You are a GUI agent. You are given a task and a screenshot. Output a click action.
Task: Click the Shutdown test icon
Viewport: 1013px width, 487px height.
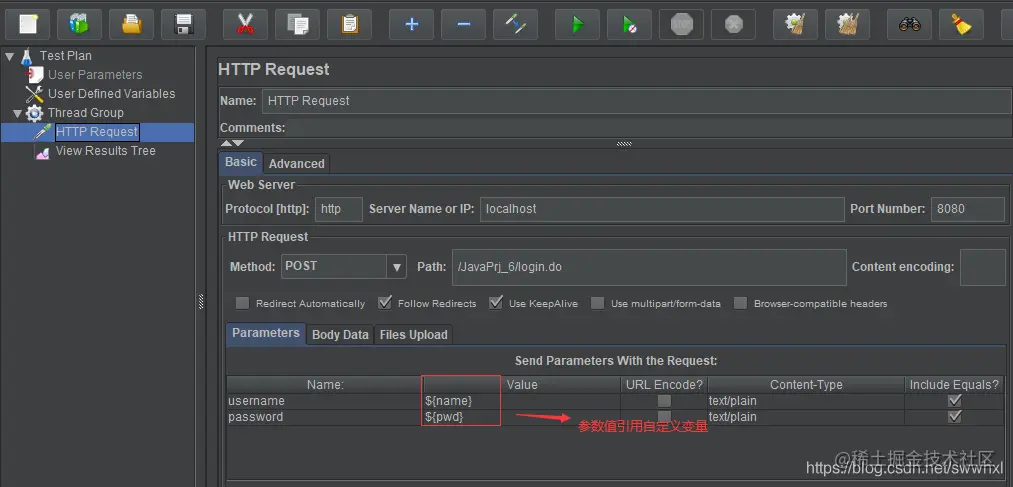coord(733,25)
